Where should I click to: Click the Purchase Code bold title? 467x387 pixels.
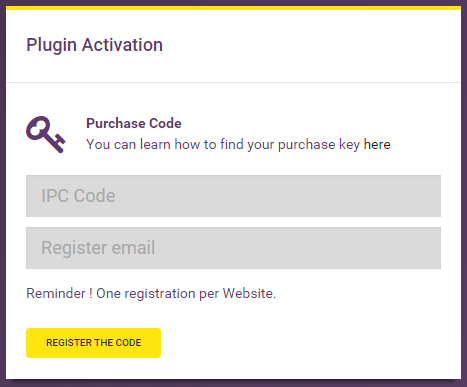click(134, 123)
